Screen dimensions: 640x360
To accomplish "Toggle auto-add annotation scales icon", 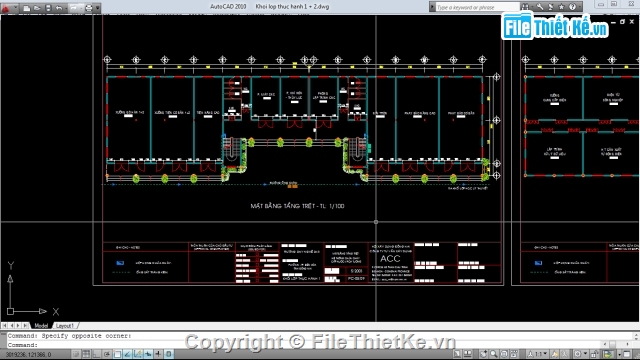I will [564, 354].
